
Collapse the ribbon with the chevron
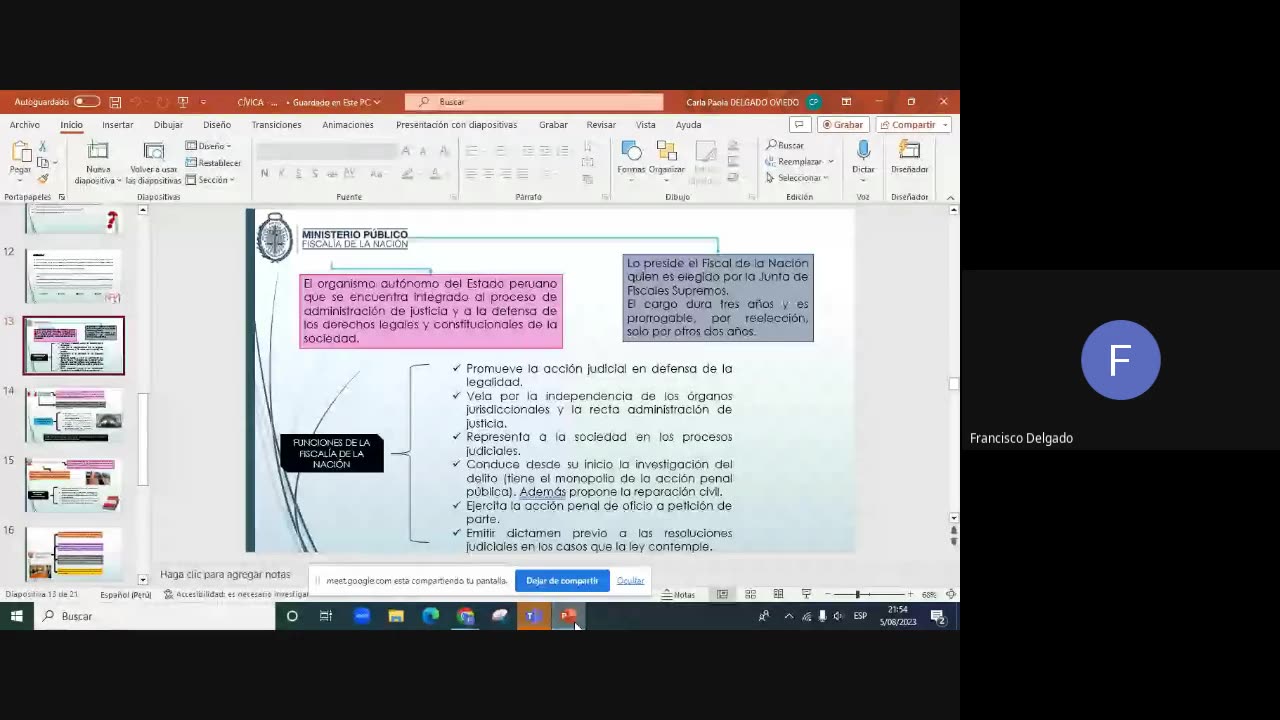[950, 197]
